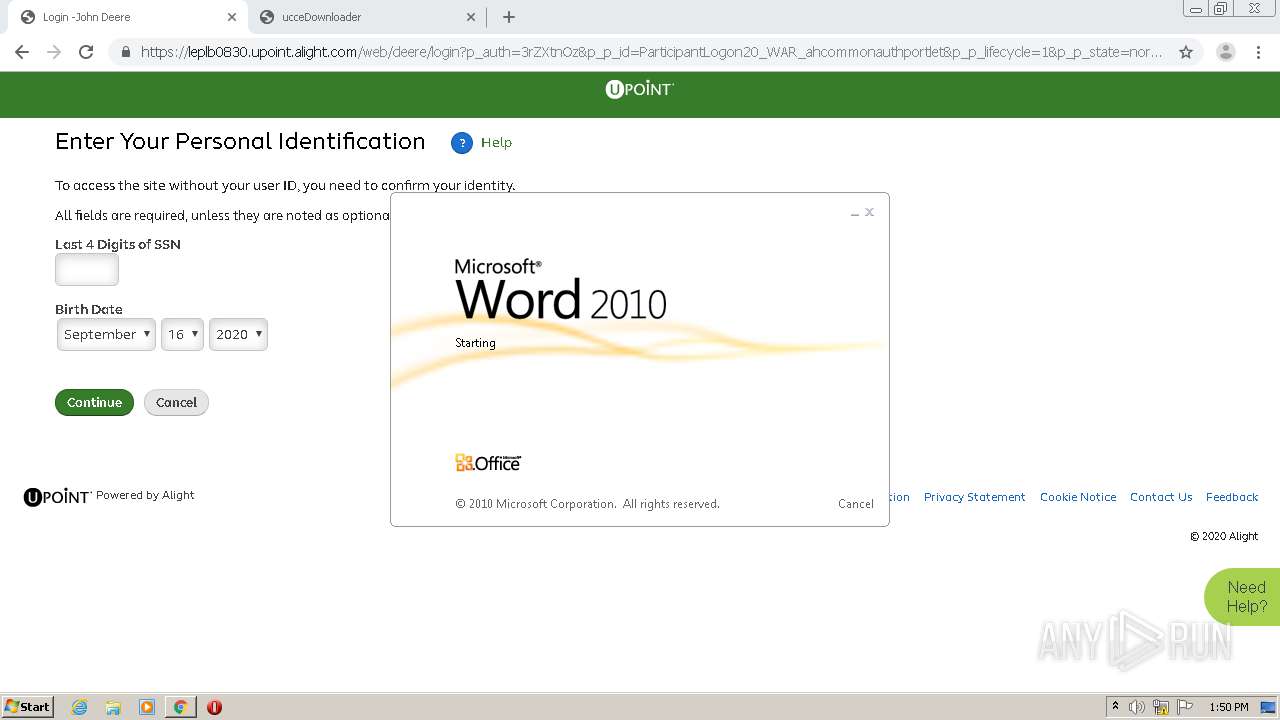Close the Word 2010 splash with the X
This screenshot has height=720, width=1280.
(870, 212)
